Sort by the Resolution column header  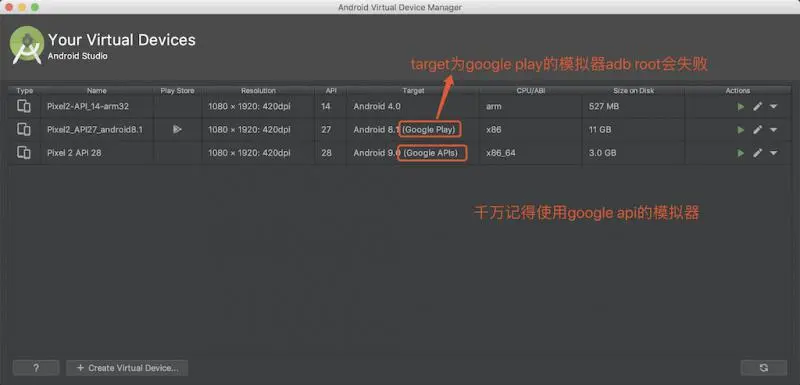pyautogui.click(x=258, y=91)
